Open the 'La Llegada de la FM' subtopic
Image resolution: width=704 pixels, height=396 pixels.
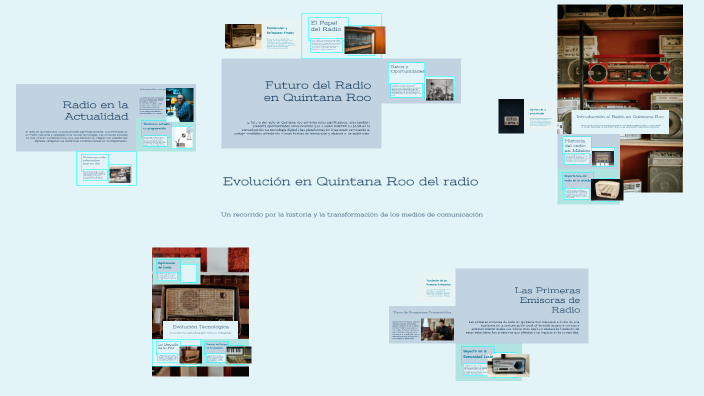[168, 346]
